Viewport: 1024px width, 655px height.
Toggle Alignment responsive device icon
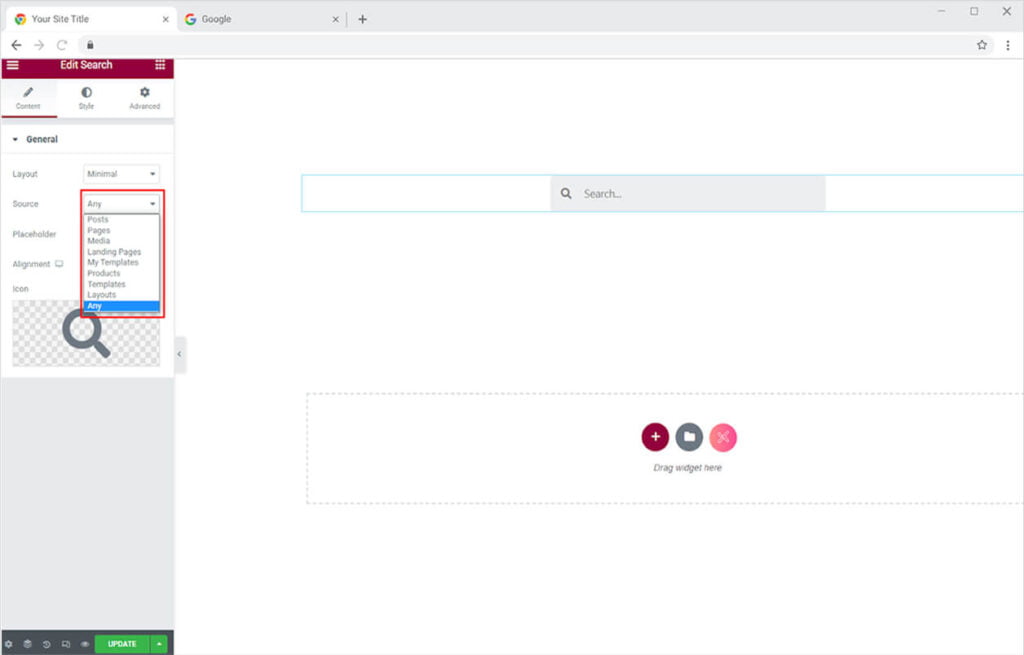(x=59, y=264)
